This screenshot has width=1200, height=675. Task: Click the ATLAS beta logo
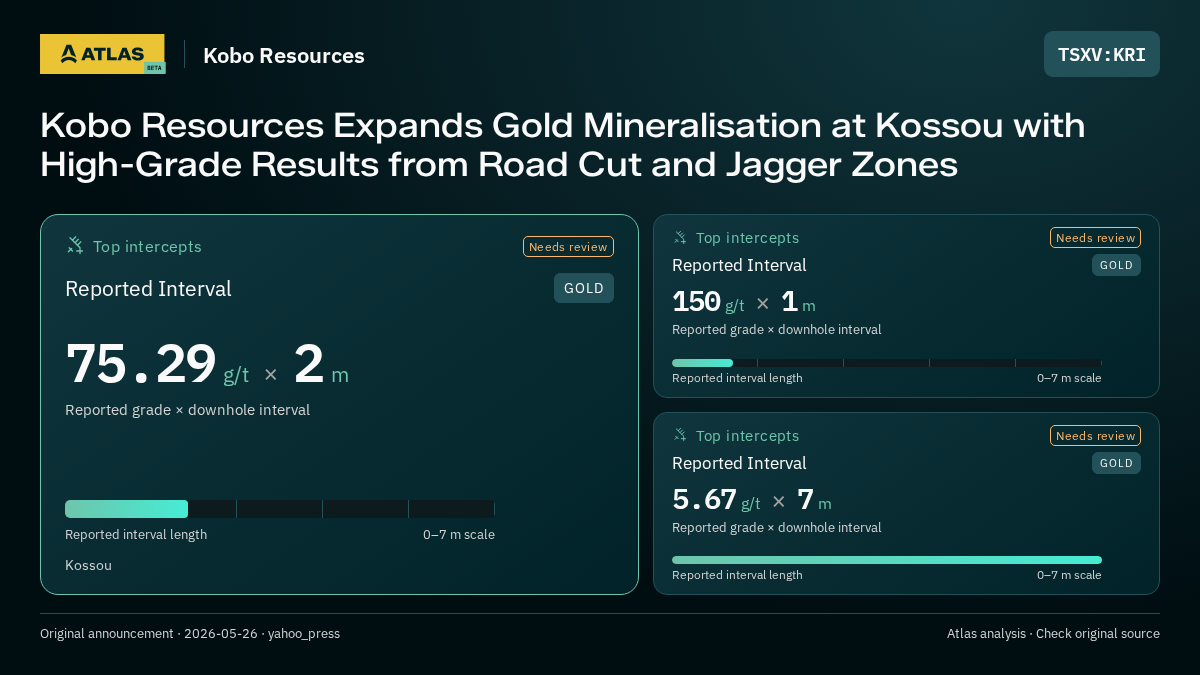tap(103, 54)
